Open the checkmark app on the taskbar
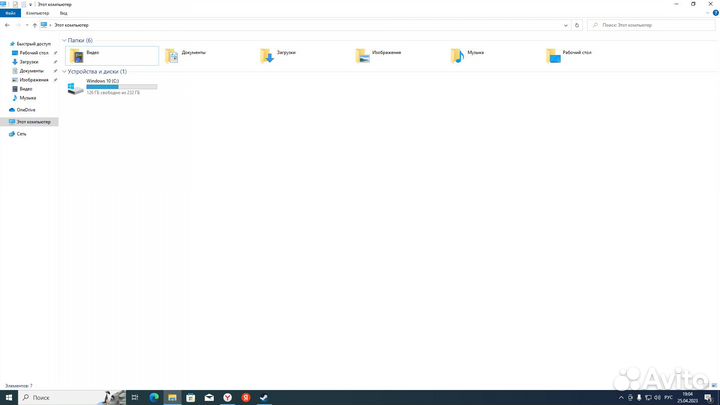This screenshot has height=405, width=720. [x=264, y=398]
